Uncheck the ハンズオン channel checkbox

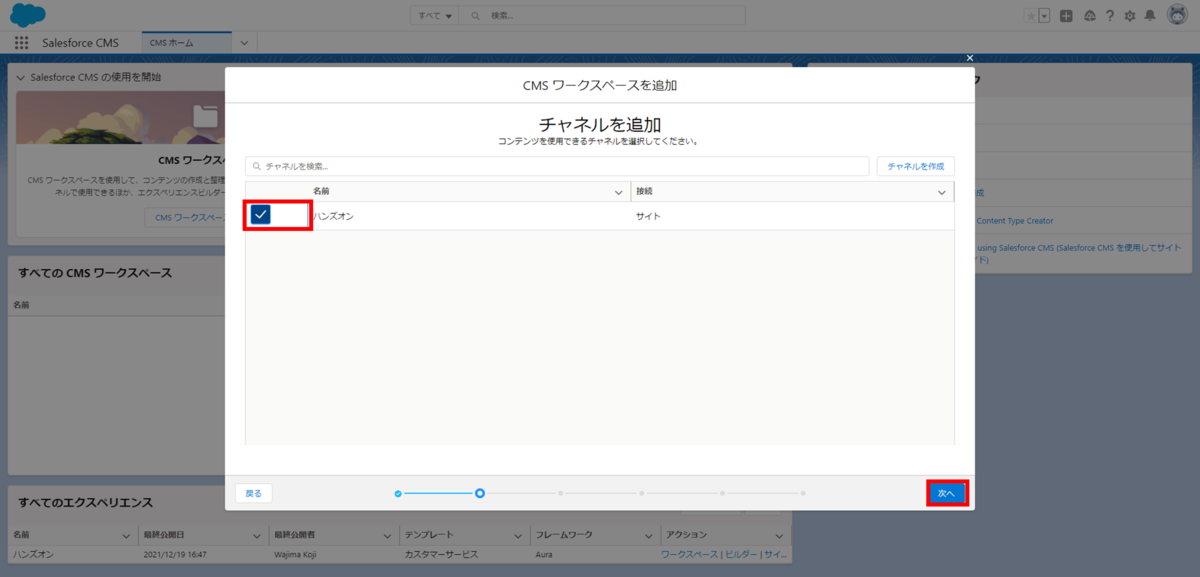[x=261, y=215]
